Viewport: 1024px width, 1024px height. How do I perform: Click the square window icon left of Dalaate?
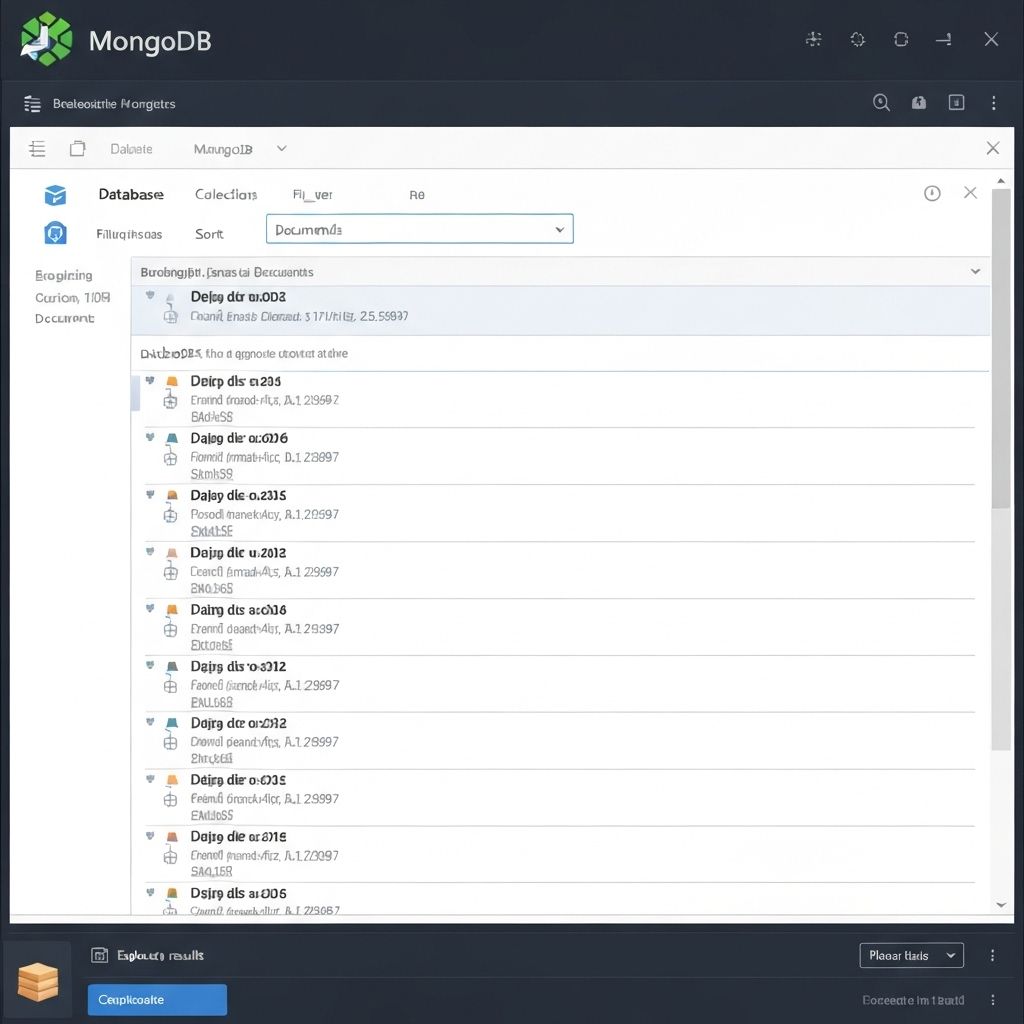tap(77, 149)
